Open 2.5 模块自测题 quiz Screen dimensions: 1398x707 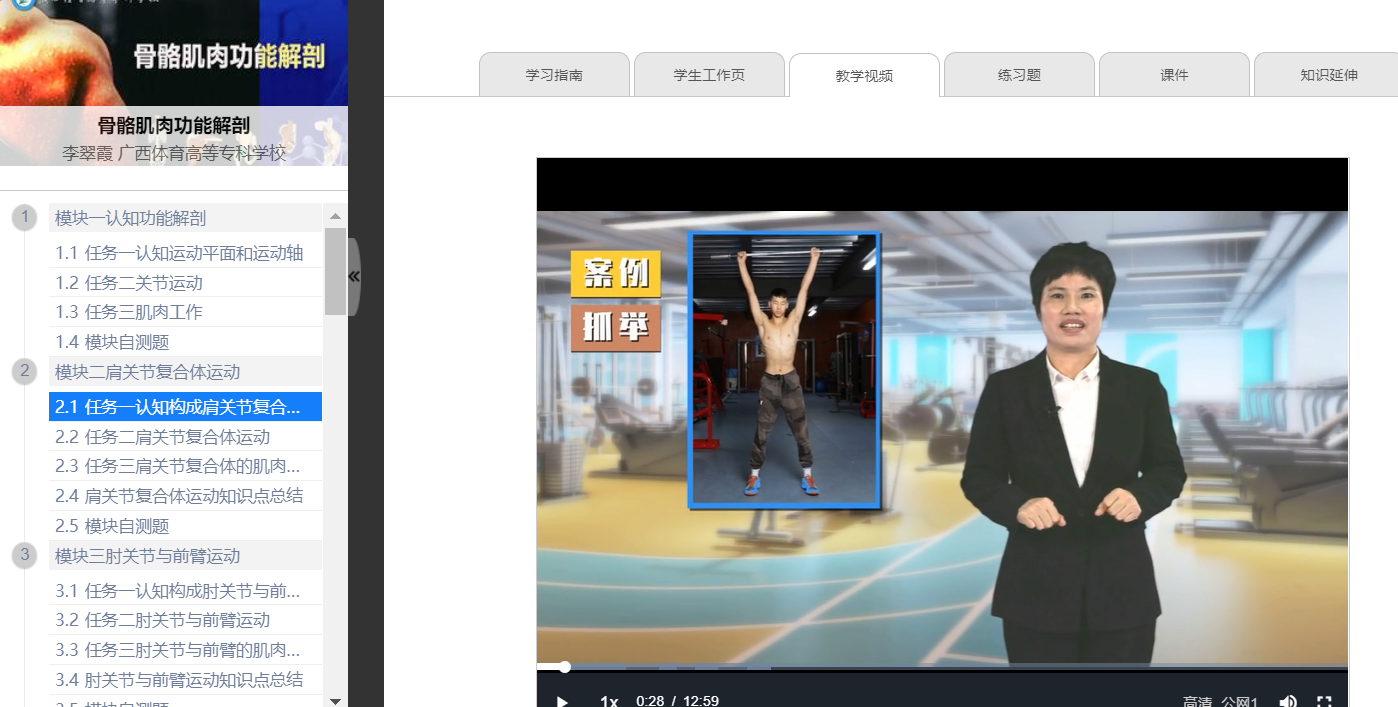(x=112, y=526)
